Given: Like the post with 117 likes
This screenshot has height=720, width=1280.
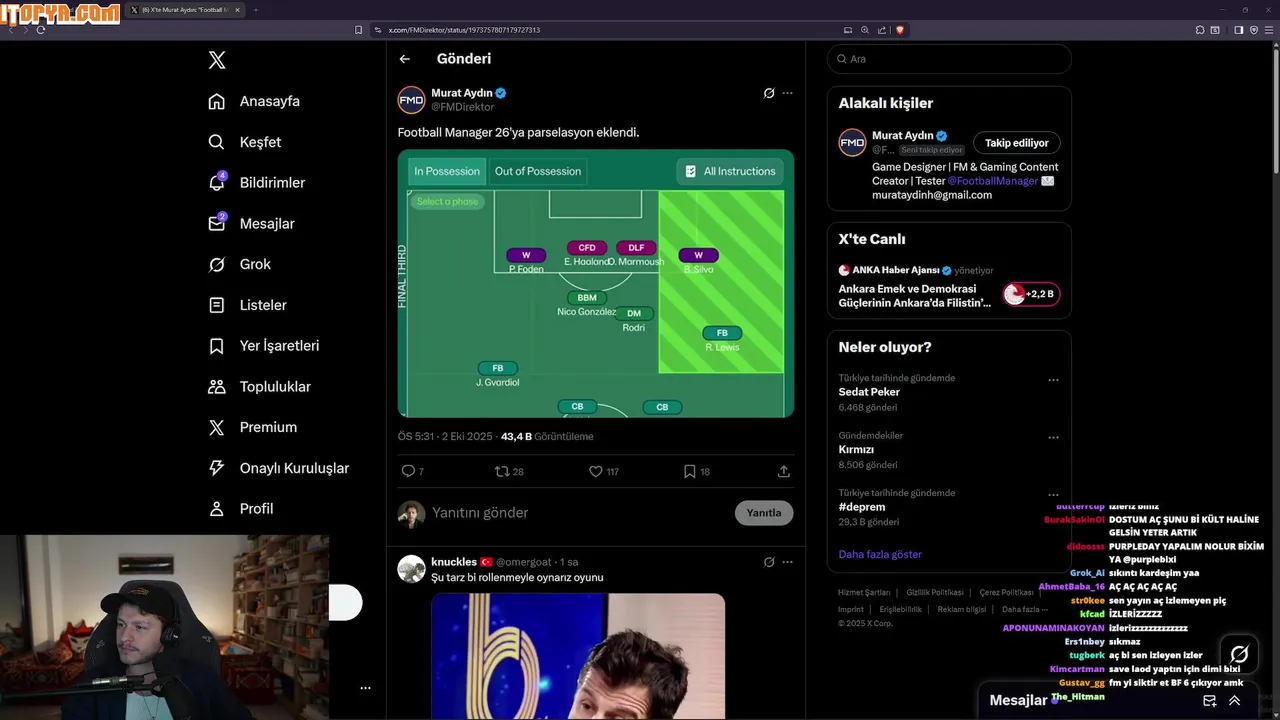Looking at the screenshot, I should 595,471.
